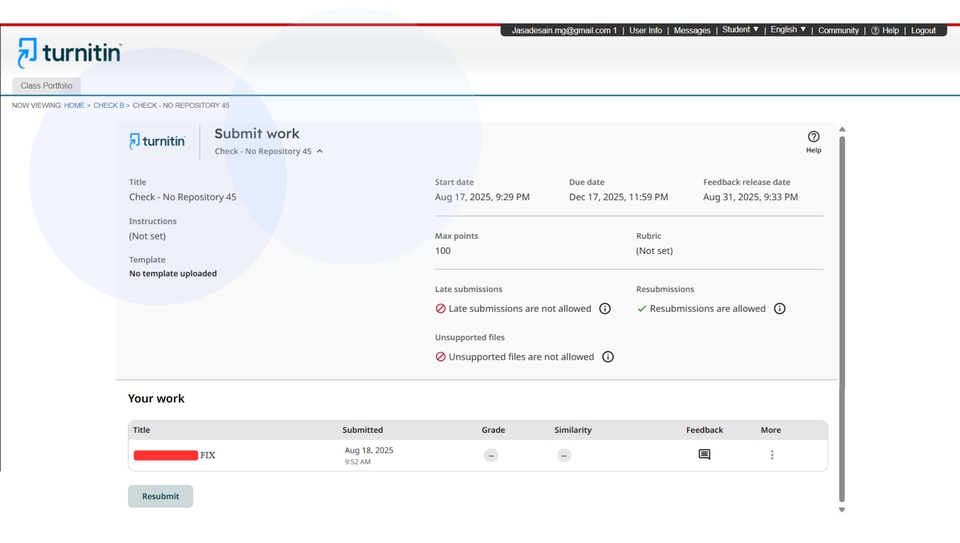
Task: Click the Help question mark icon in panel
Action: [x=813, y=137]
